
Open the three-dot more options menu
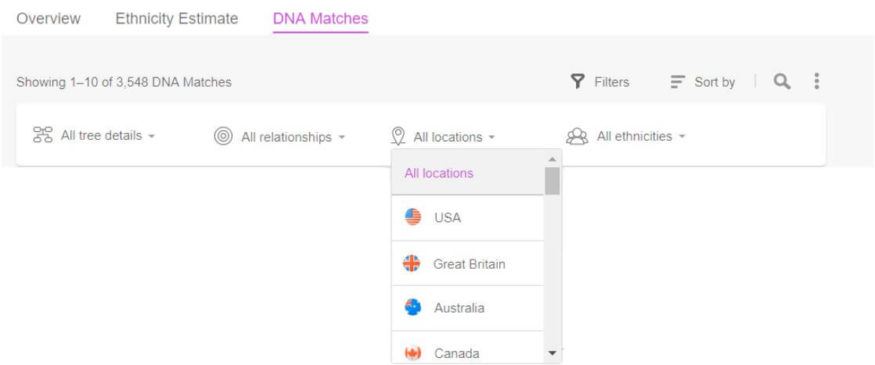(x=816, y=81)
